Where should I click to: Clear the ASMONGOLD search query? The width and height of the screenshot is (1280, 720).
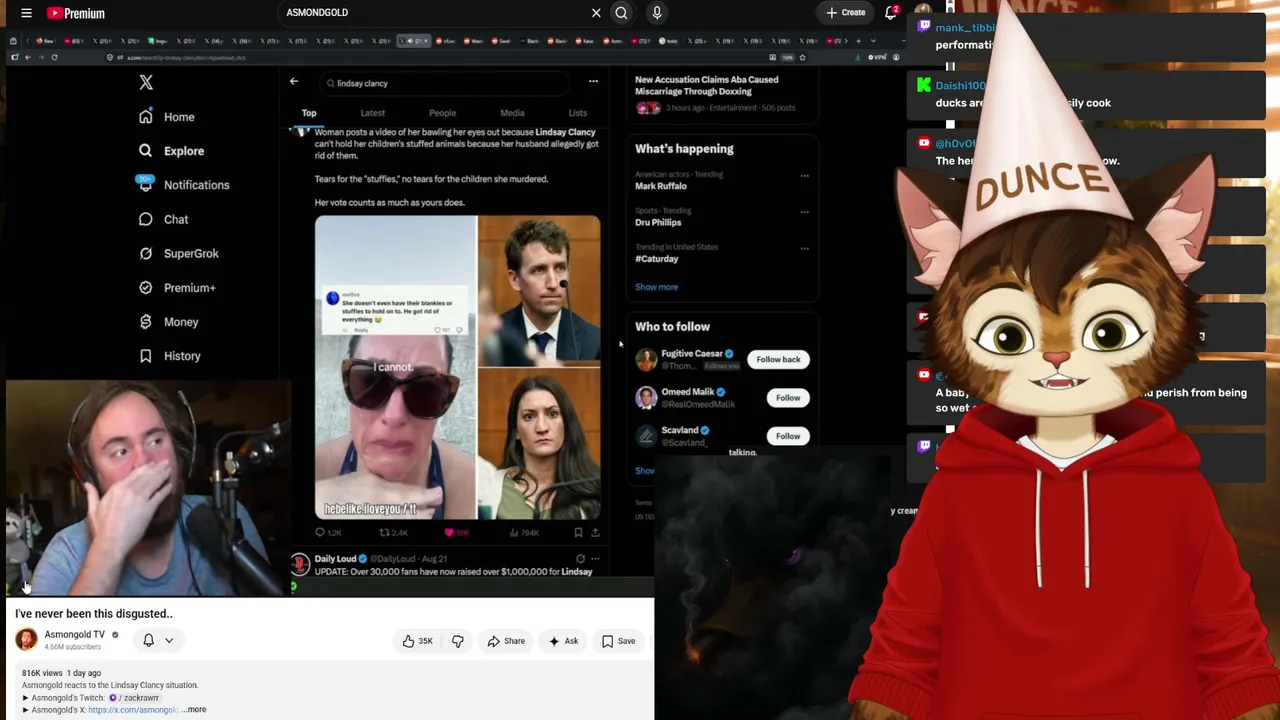[596, 13]
